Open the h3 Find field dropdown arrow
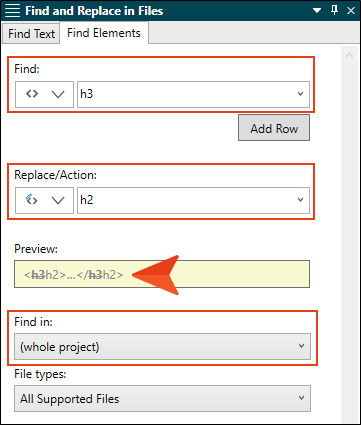 coord(300,94)
